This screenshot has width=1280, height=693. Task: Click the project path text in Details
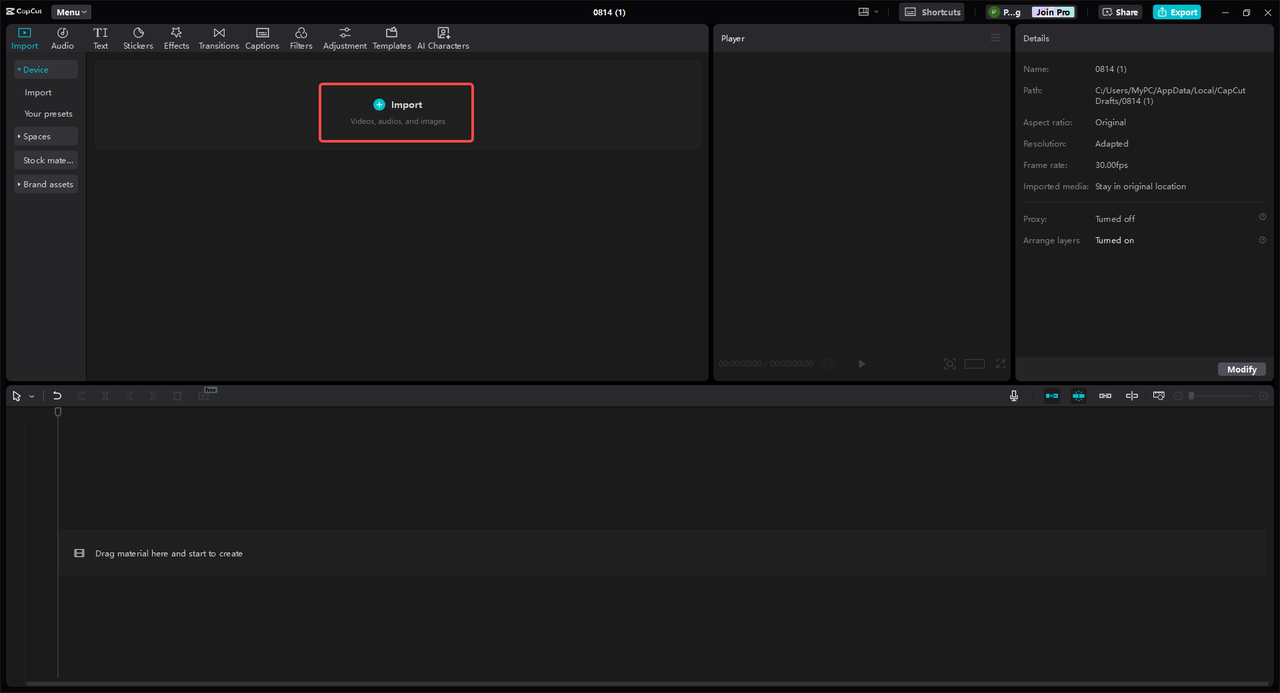point(1170,96)
